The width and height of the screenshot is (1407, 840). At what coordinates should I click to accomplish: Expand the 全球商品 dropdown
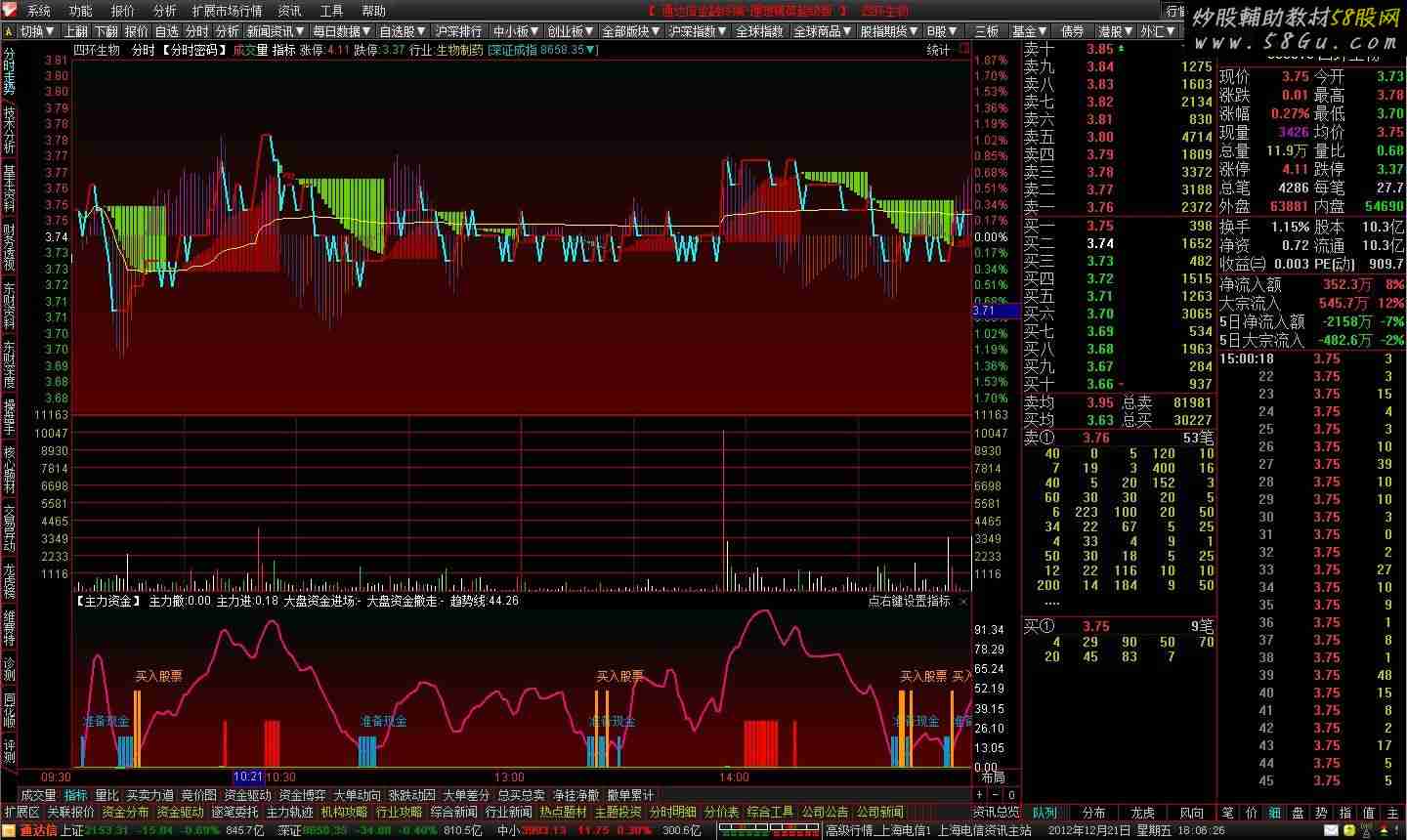pos(822,31)
